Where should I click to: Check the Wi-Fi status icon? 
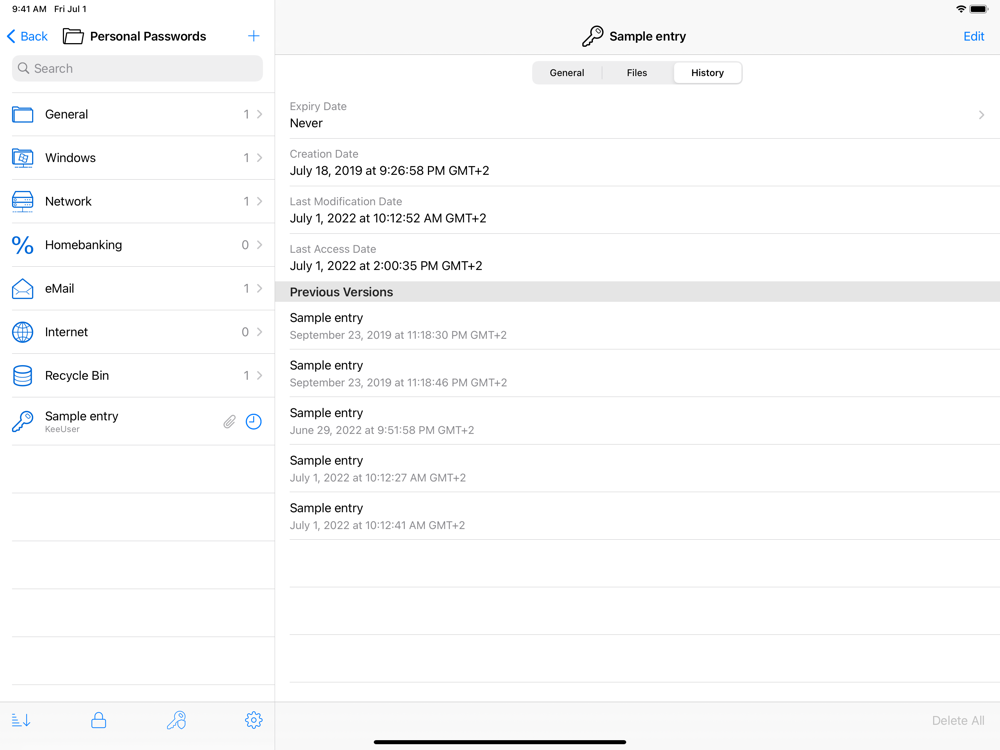click(961, 9)
